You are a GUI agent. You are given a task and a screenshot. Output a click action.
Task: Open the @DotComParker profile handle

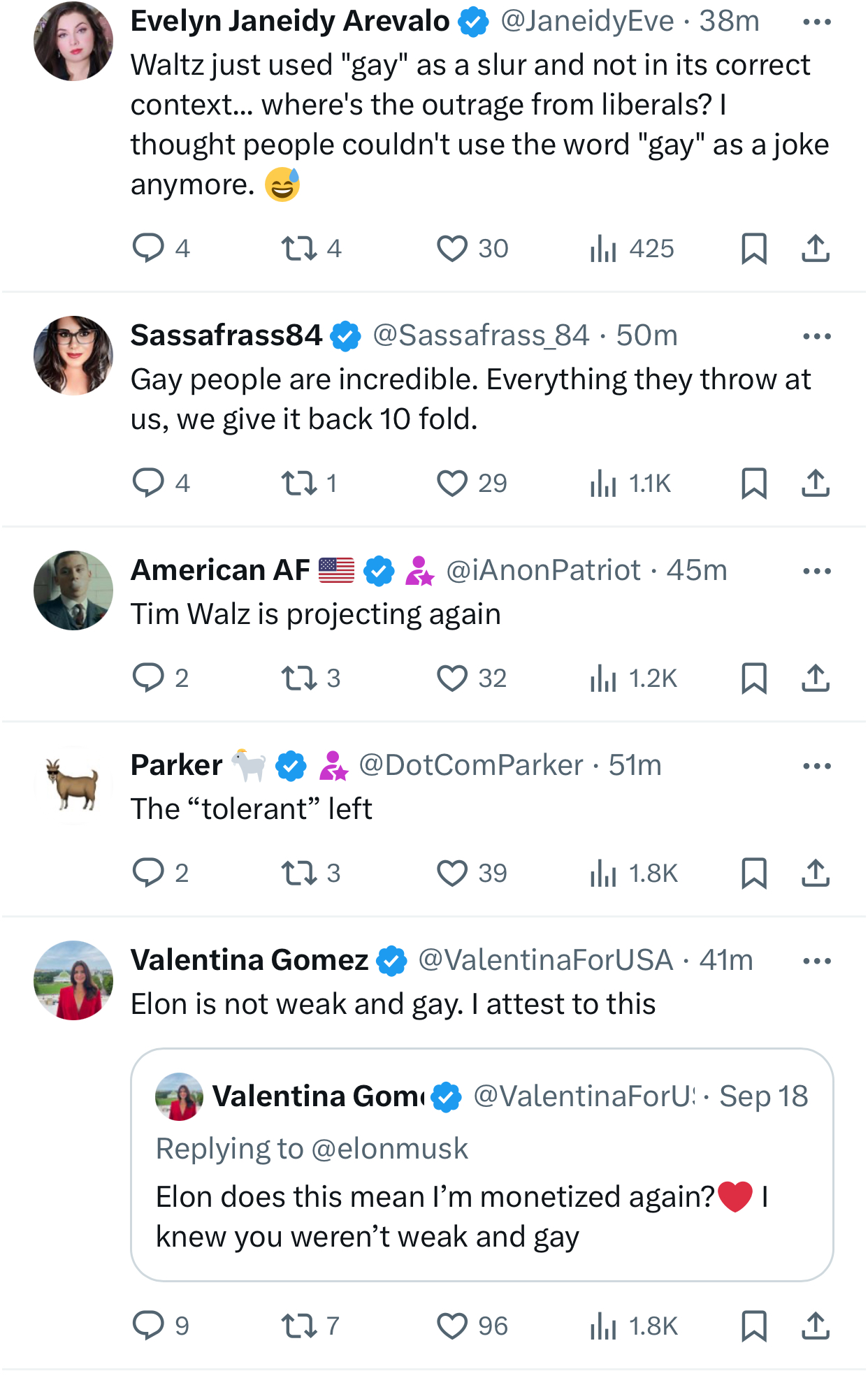coord(470,765)
